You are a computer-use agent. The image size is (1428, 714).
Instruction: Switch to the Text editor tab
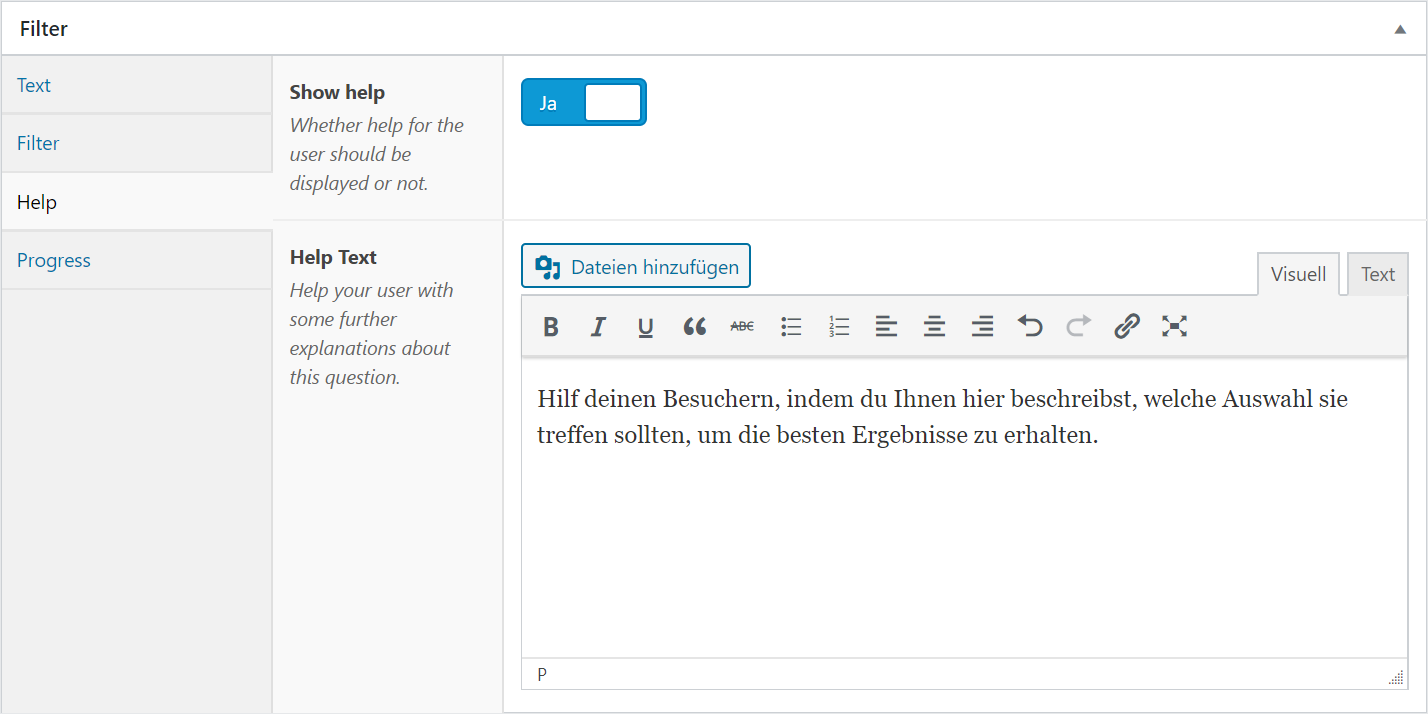(x=1377, y=274)
